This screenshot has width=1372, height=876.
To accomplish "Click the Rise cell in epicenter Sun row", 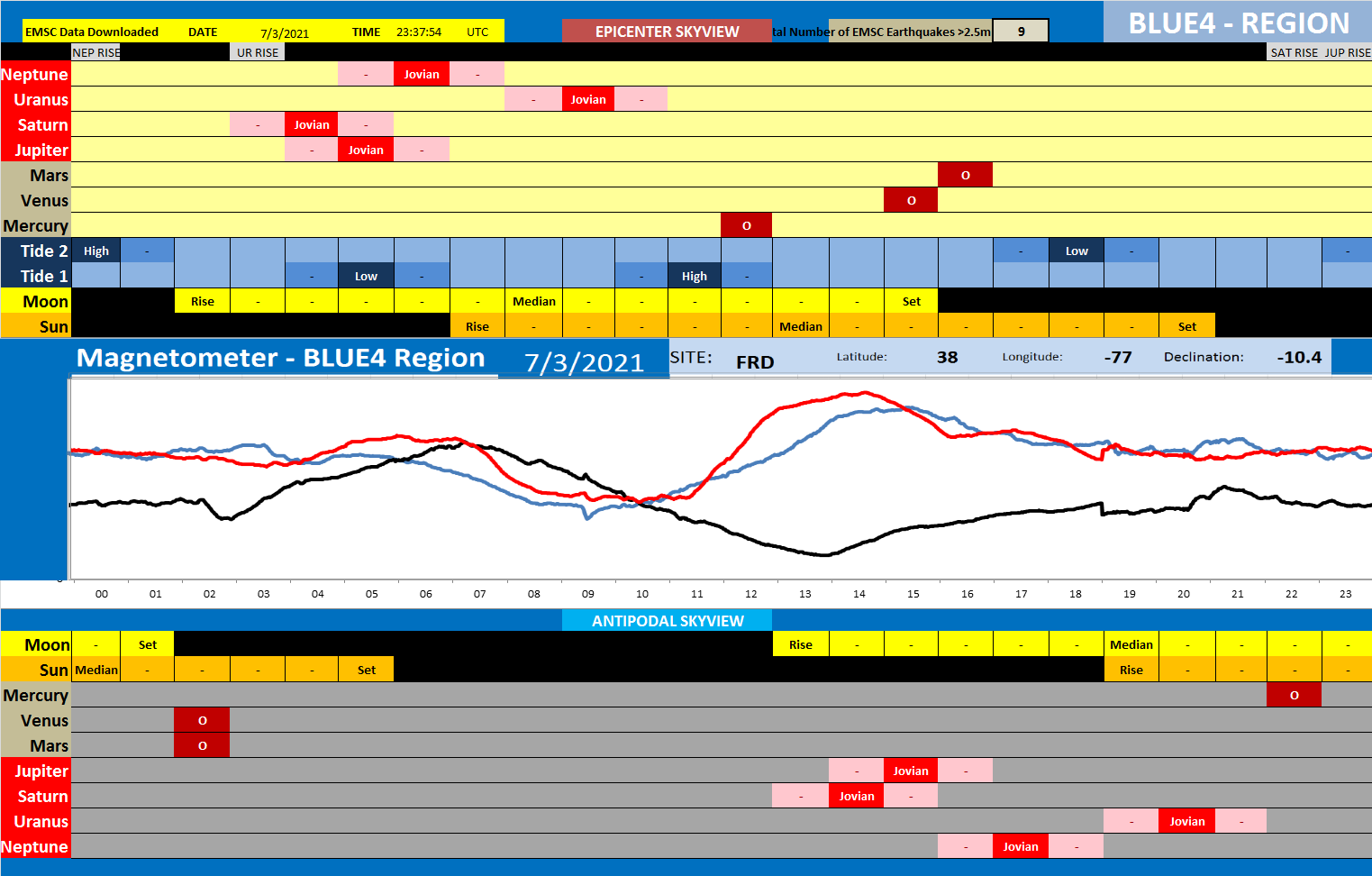I will coord(477,326).
